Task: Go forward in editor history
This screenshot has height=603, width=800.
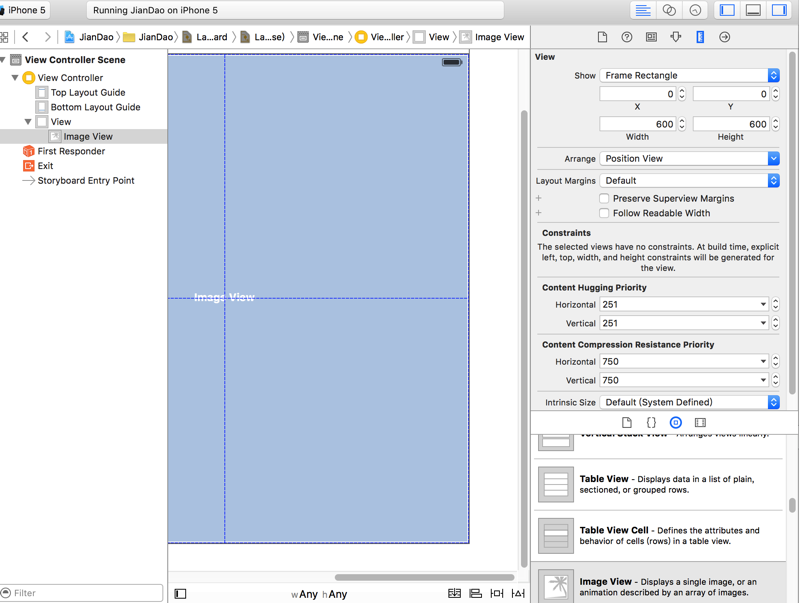Action: [47, 37]
